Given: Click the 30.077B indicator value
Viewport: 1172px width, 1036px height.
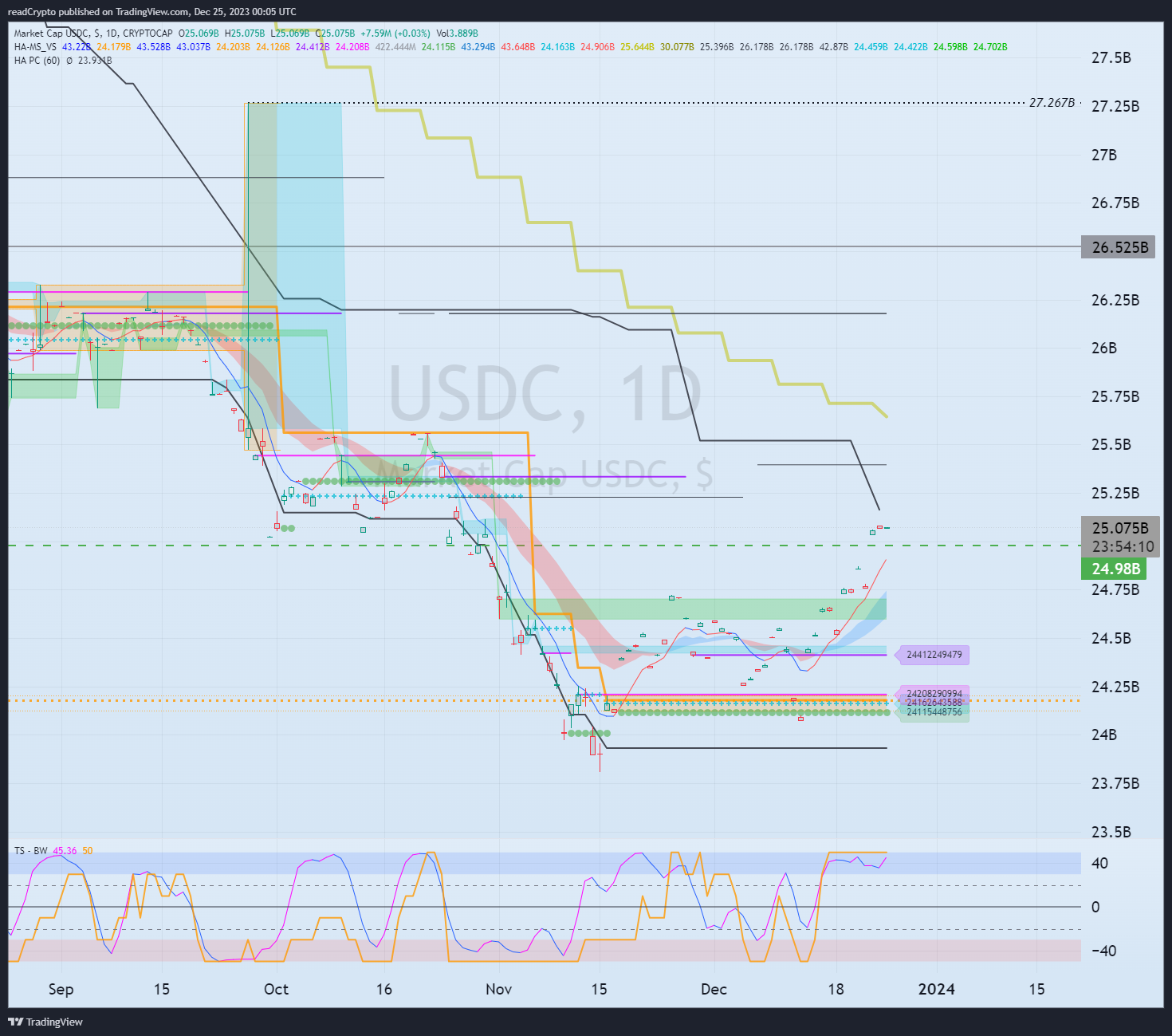Looking at the screenshot, I should pyautogui.click(x=677, y=47).
